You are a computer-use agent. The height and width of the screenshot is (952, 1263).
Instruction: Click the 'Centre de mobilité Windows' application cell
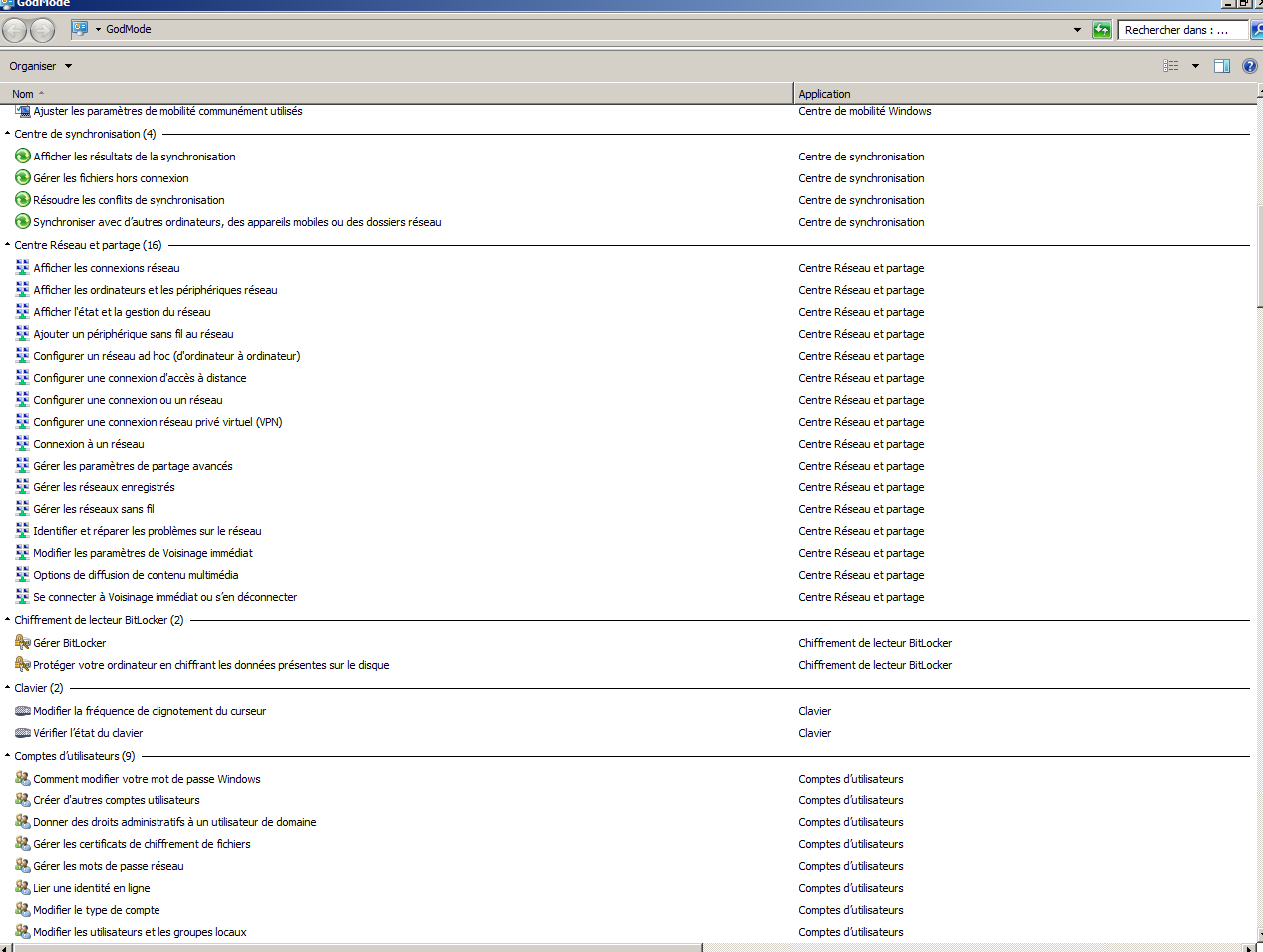865,111
